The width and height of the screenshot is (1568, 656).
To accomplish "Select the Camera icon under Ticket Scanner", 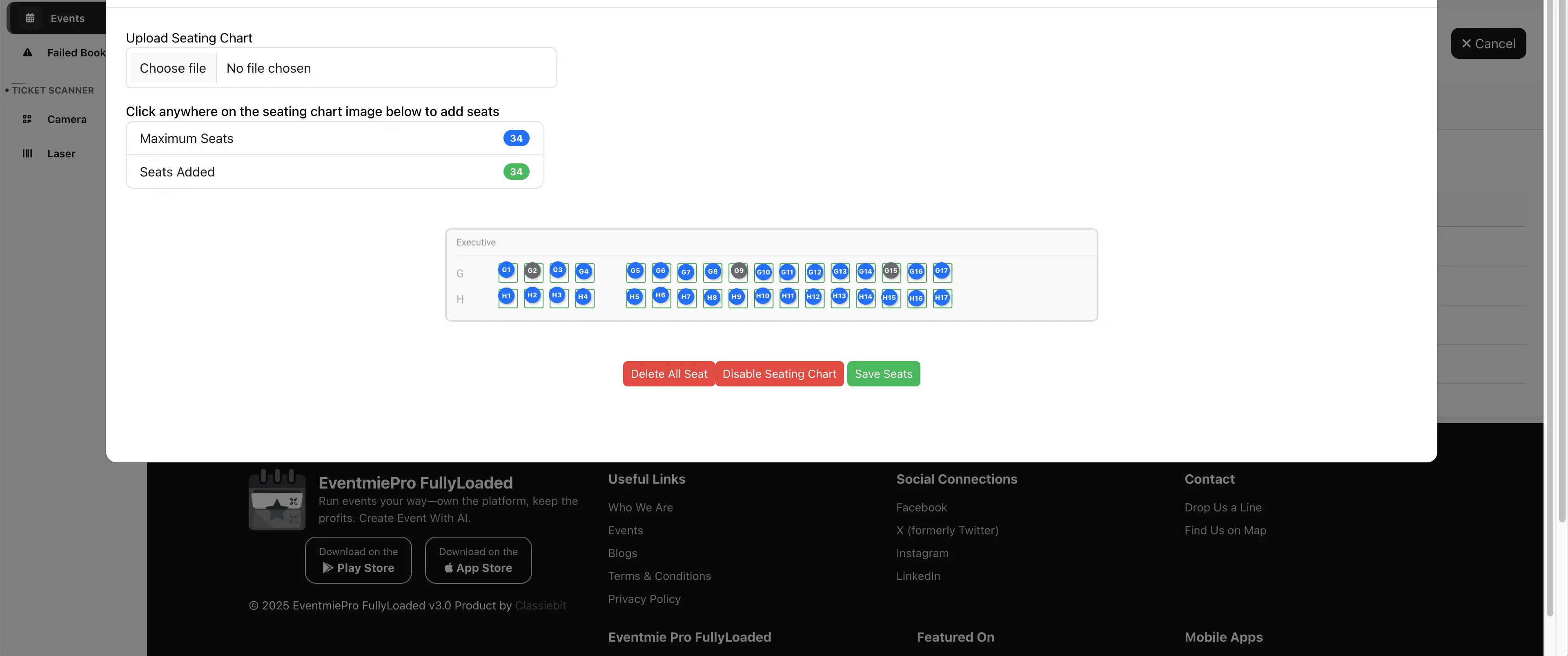I will pos(27,119).
